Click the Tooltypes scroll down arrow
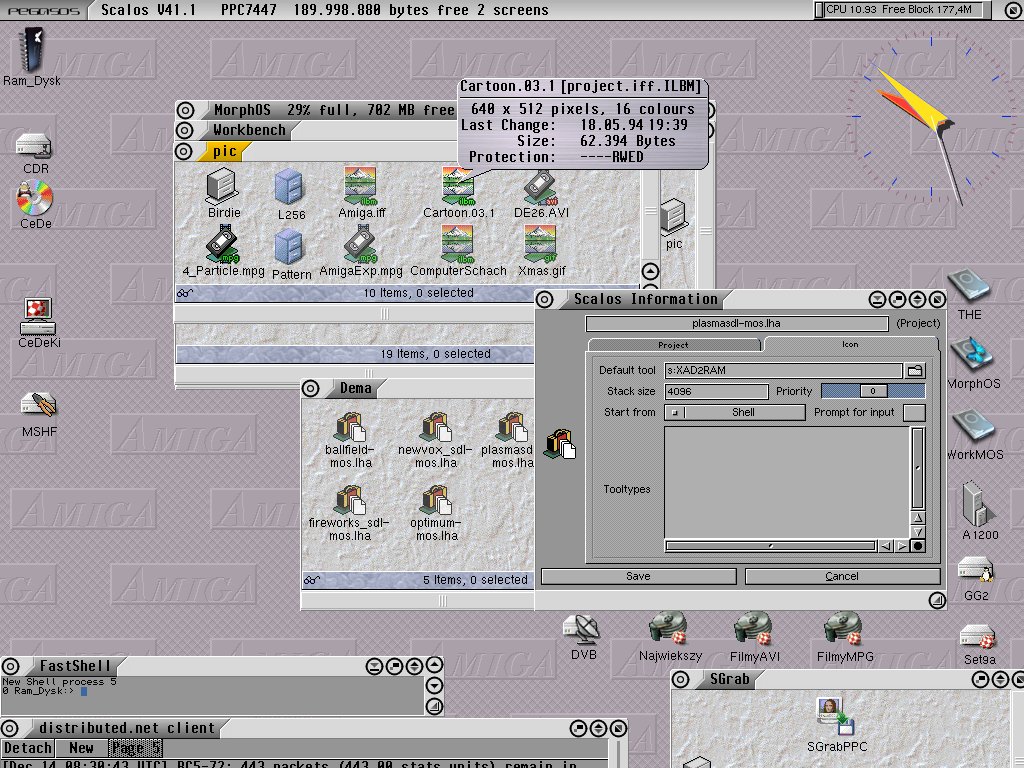Viewport: 1024px width, 768px height. tap(918, 532)
